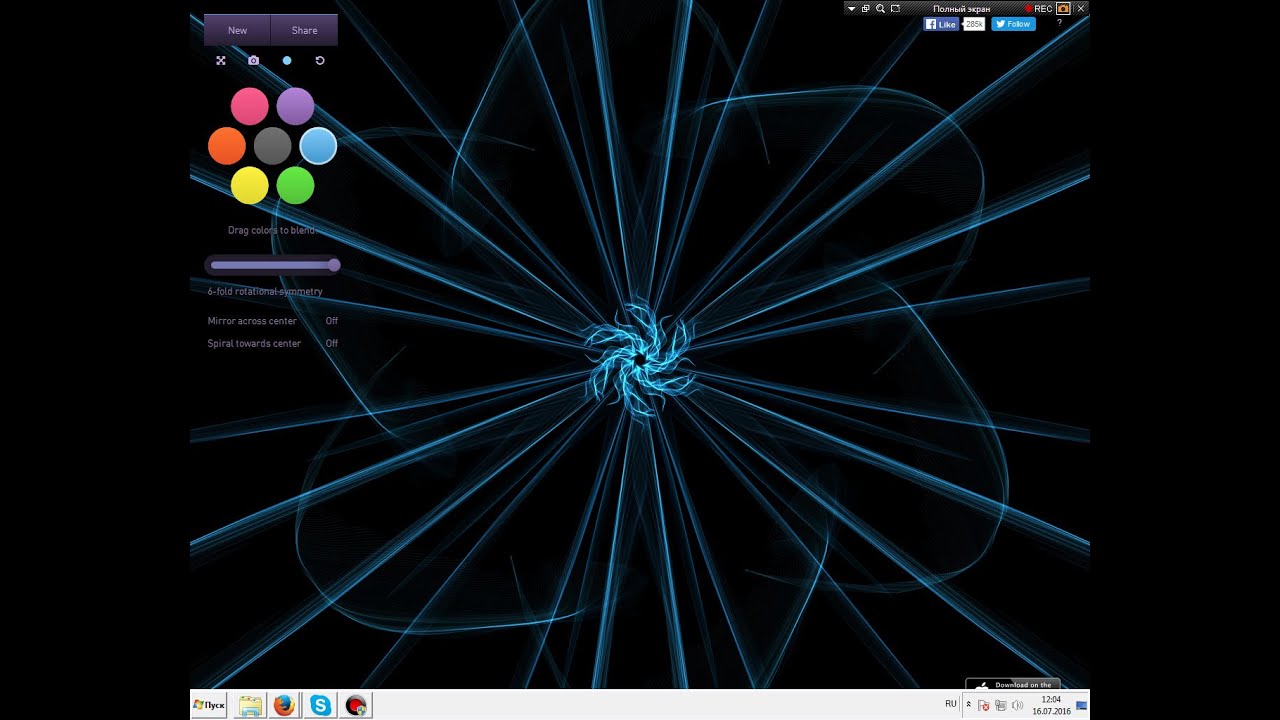Click the recorder magnifier icon
This screenshot has height=720, width=1280.
pos(880,8)
